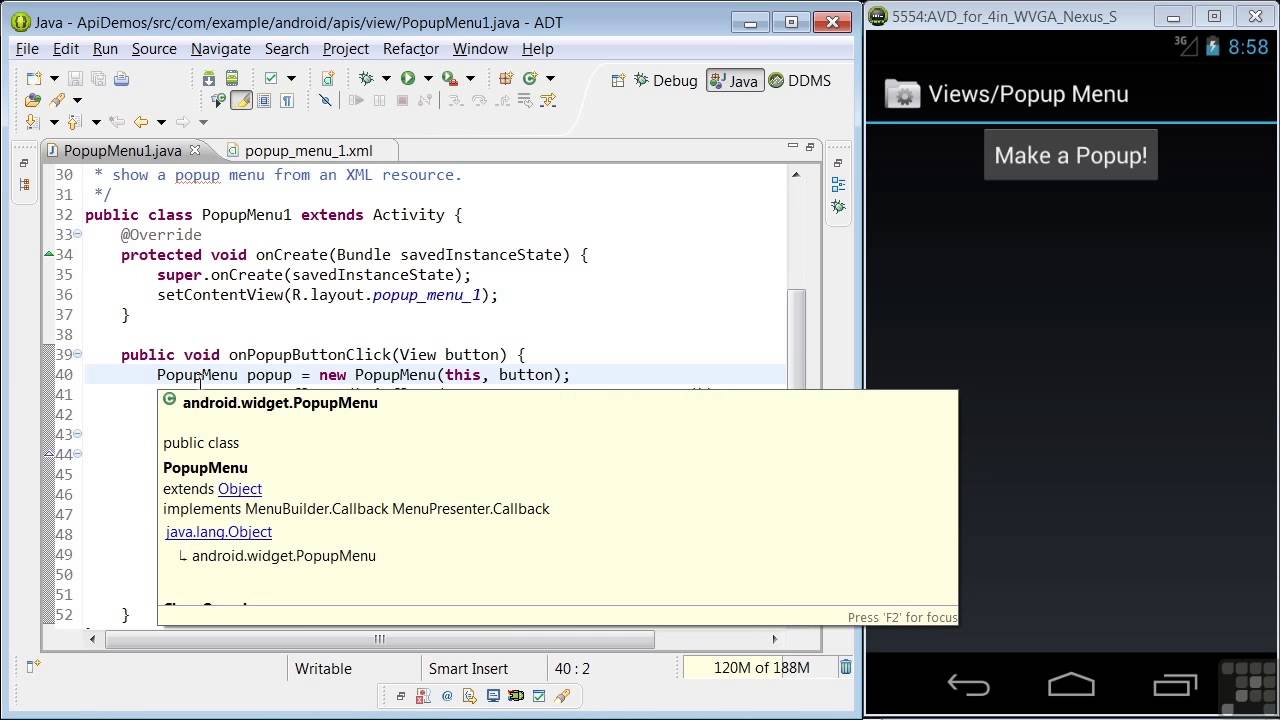Follow the java.lang.Object link
The height and width of the screenshot is (720, 1280).
(x=219, y=532)
